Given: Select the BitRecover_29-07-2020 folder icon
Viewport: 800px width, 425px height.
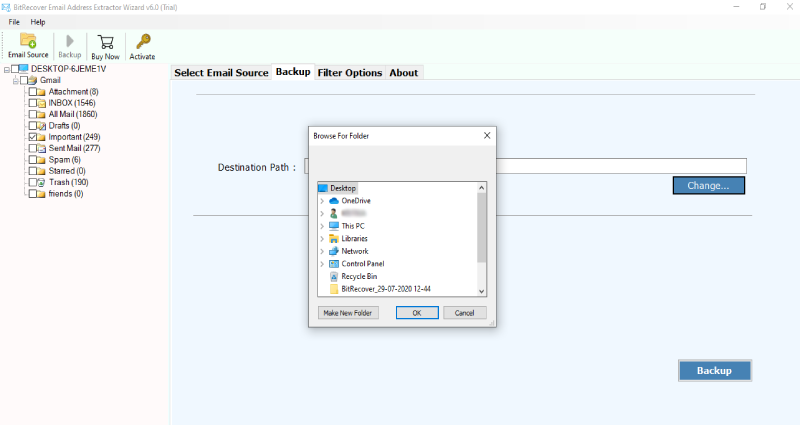Looking at the screenshot, I should [x=334, y=289].
